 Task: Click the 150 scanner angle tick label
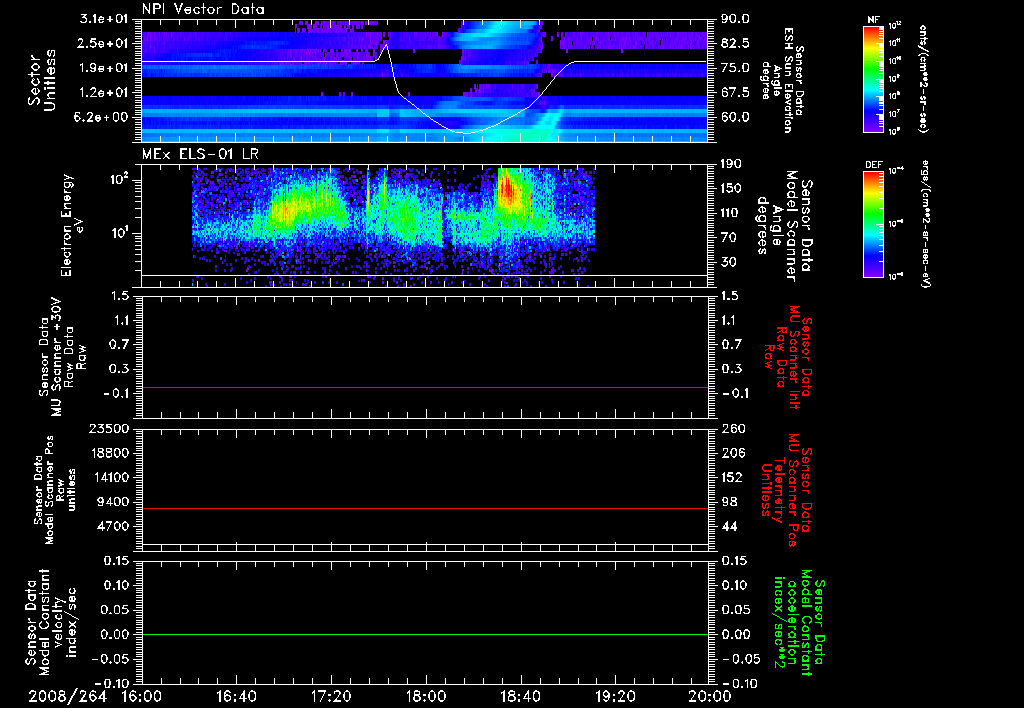(x=731, y=189)
